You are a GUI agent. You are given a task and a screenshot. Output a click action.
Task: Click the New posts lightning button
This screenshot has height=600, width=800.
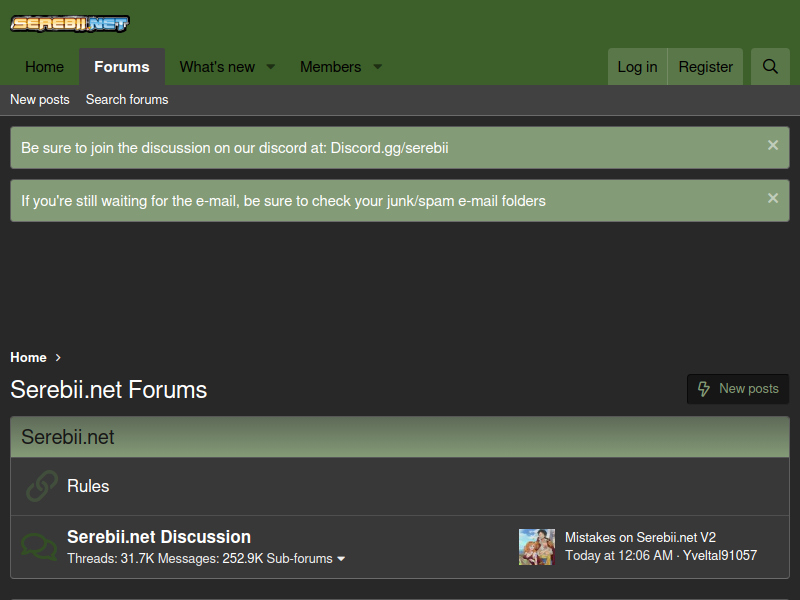(x=738, y=389)
